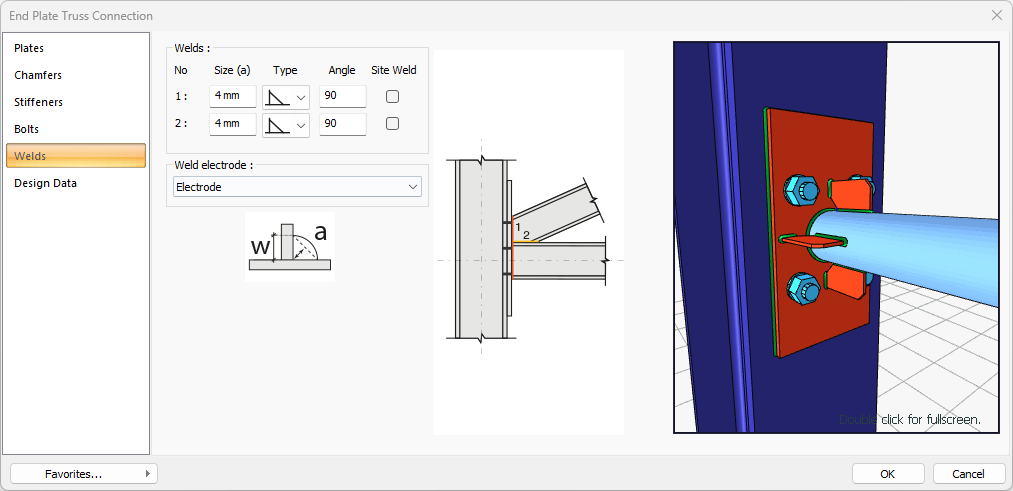Click the 3D connection preview
The width and height of the screenshot is (1013, 491).
(836, 237)
